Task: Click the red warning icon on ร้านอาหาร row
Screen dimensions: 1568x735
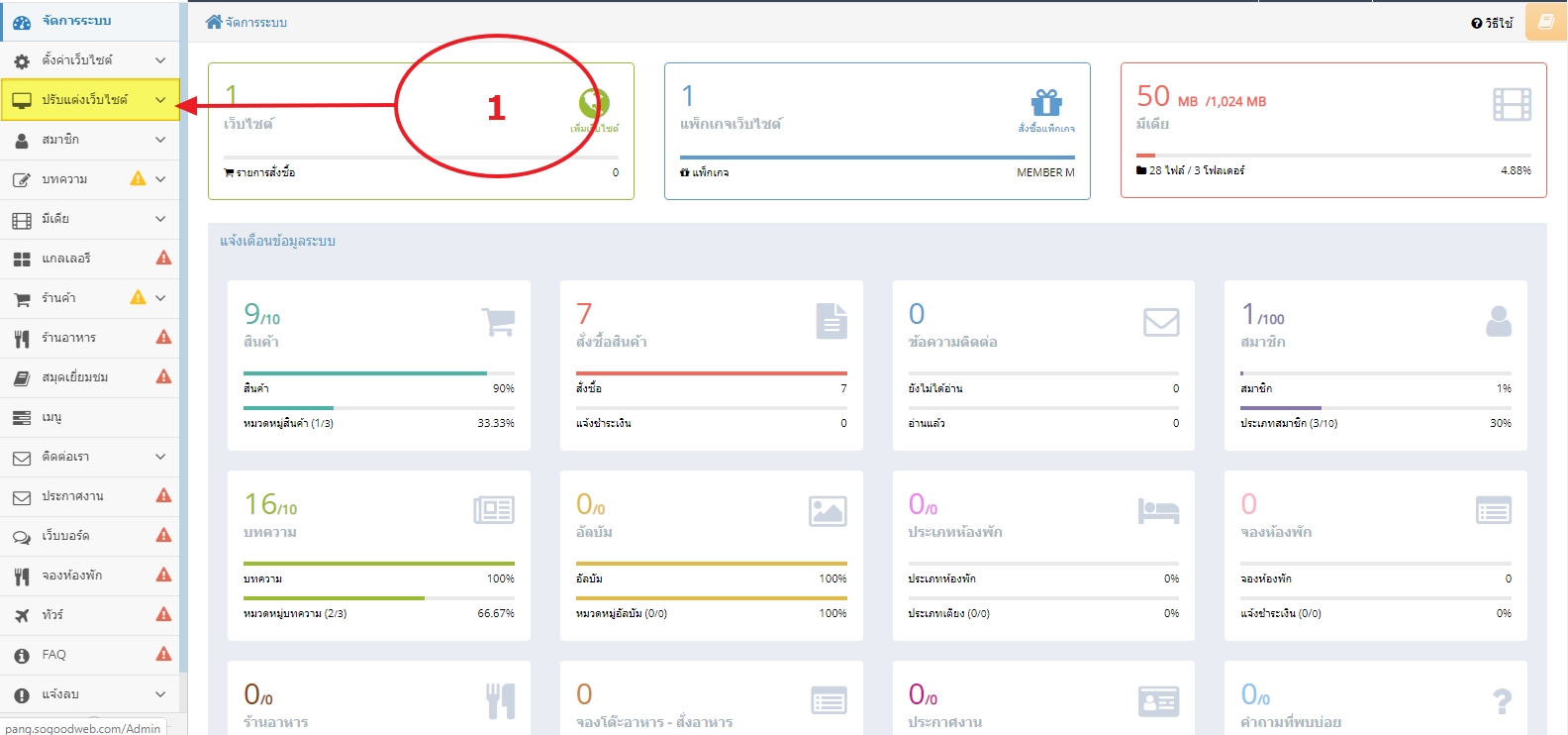Action: pyautogui.click(x=164, y=337)
